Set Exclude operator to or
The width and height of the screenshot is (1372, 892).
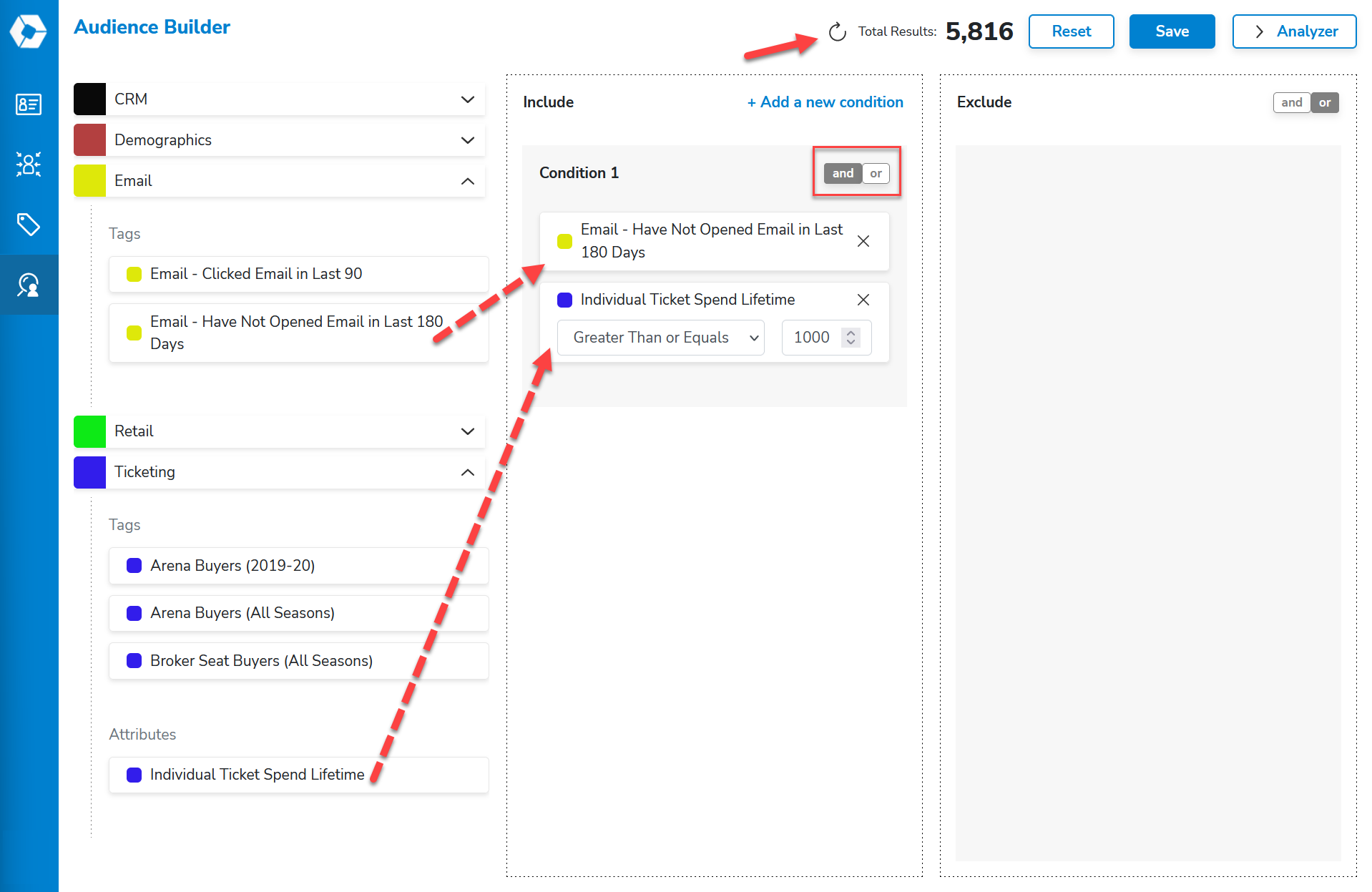(x=1325, y=102)
